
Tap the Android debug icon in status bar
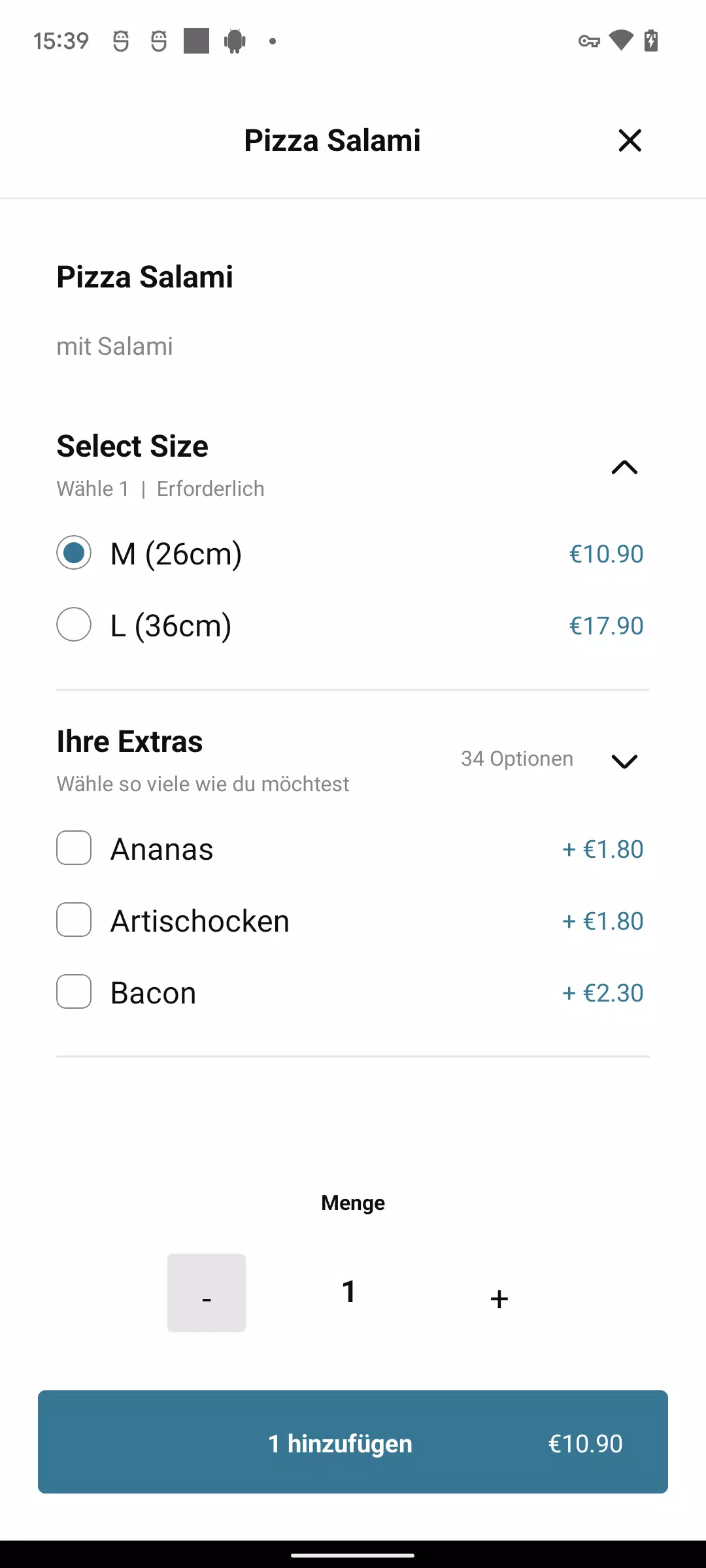pos(235,41)
